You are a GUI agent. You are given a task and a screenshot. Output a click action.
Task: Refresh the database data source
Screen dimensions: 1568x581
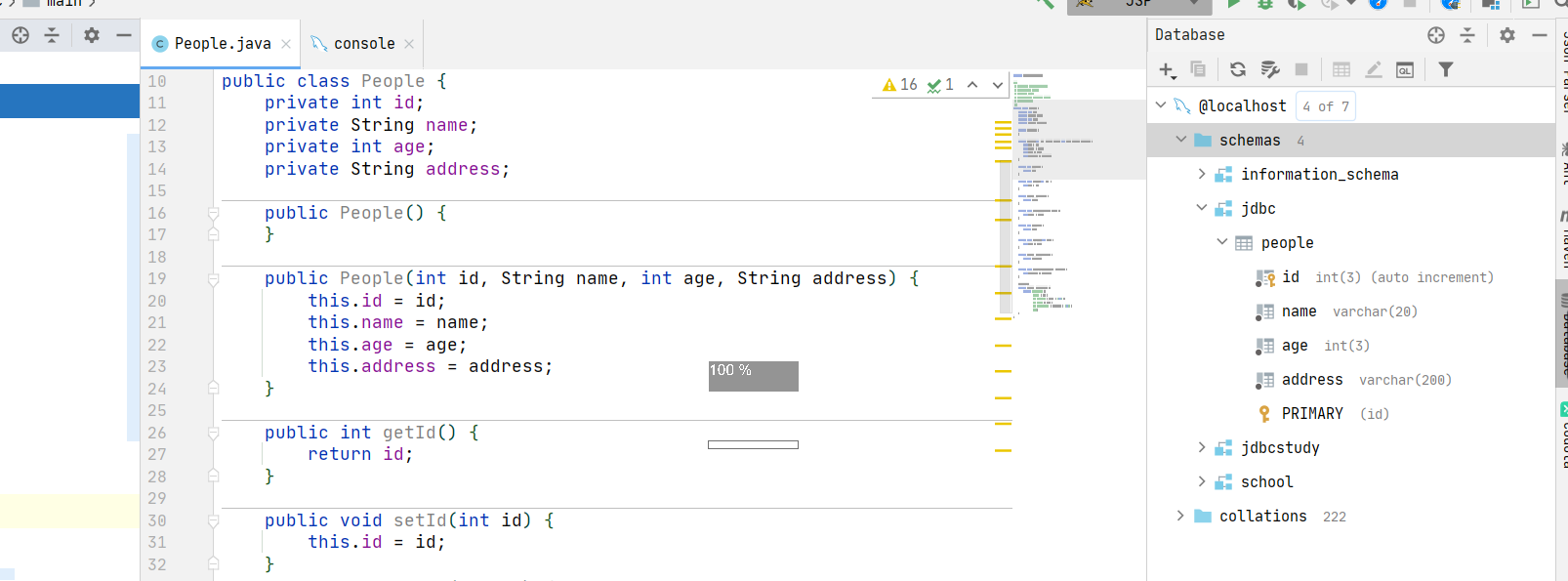pyautogui.click(x=1238, y=69)
